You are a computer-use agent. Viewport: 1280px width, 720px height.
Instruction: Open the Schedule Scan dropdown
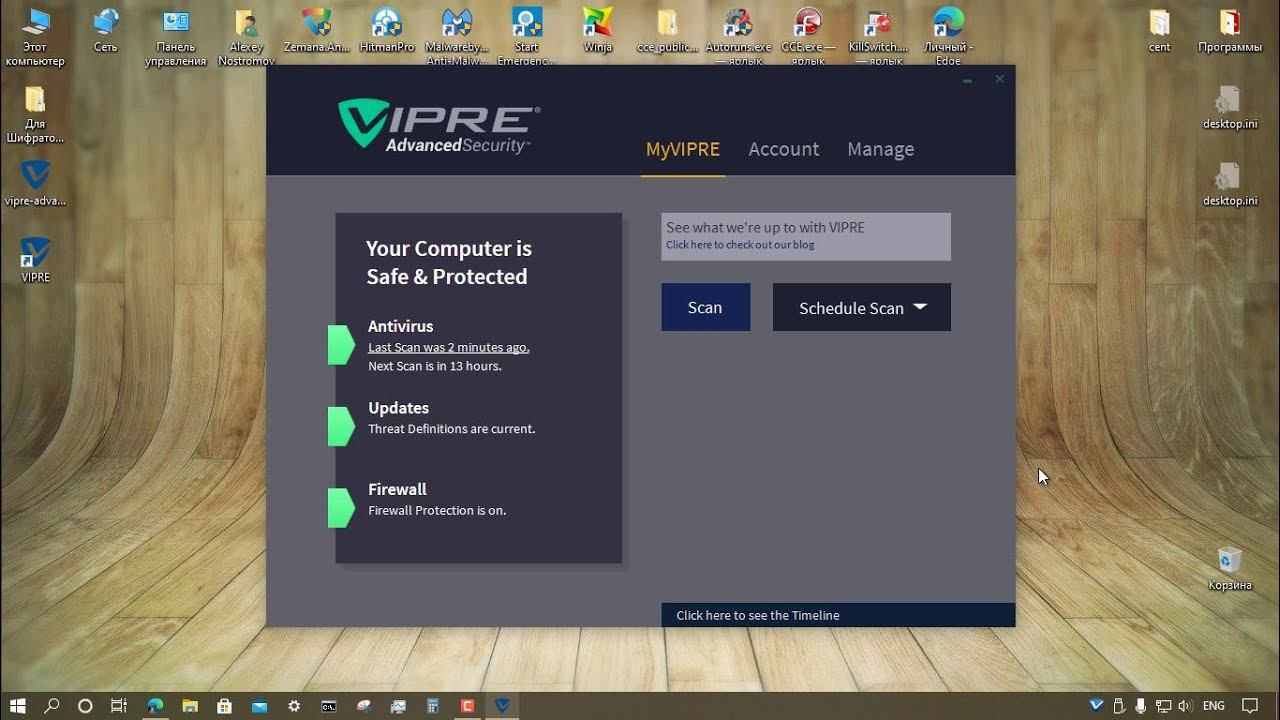point(862,307)
